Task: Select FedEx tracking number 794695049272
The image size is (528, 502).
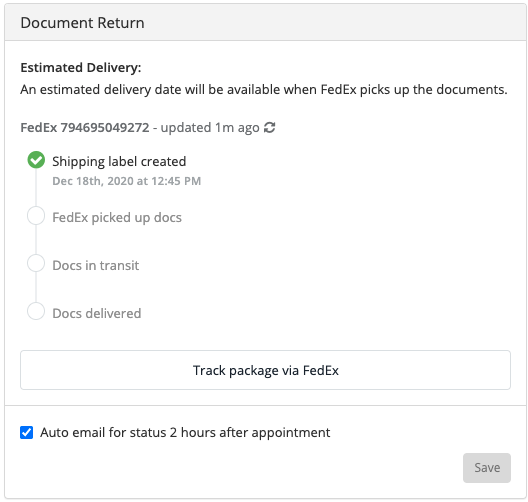Action: (x=105, y=128)
